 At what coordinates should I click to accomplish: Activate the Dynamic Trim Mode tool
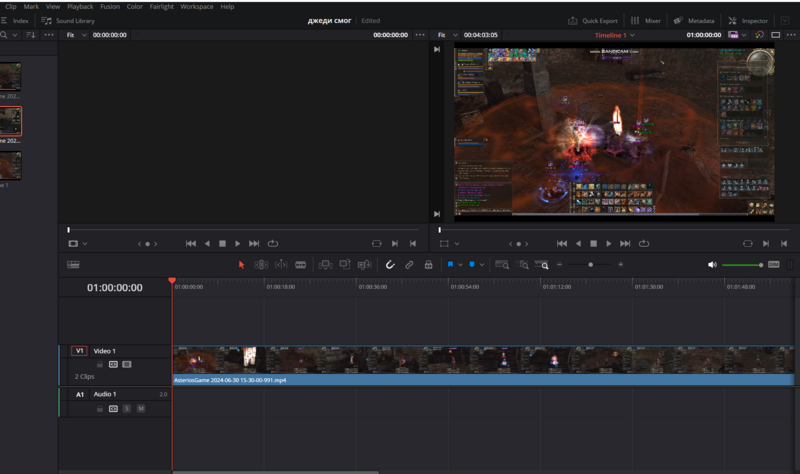coord(281,265)
